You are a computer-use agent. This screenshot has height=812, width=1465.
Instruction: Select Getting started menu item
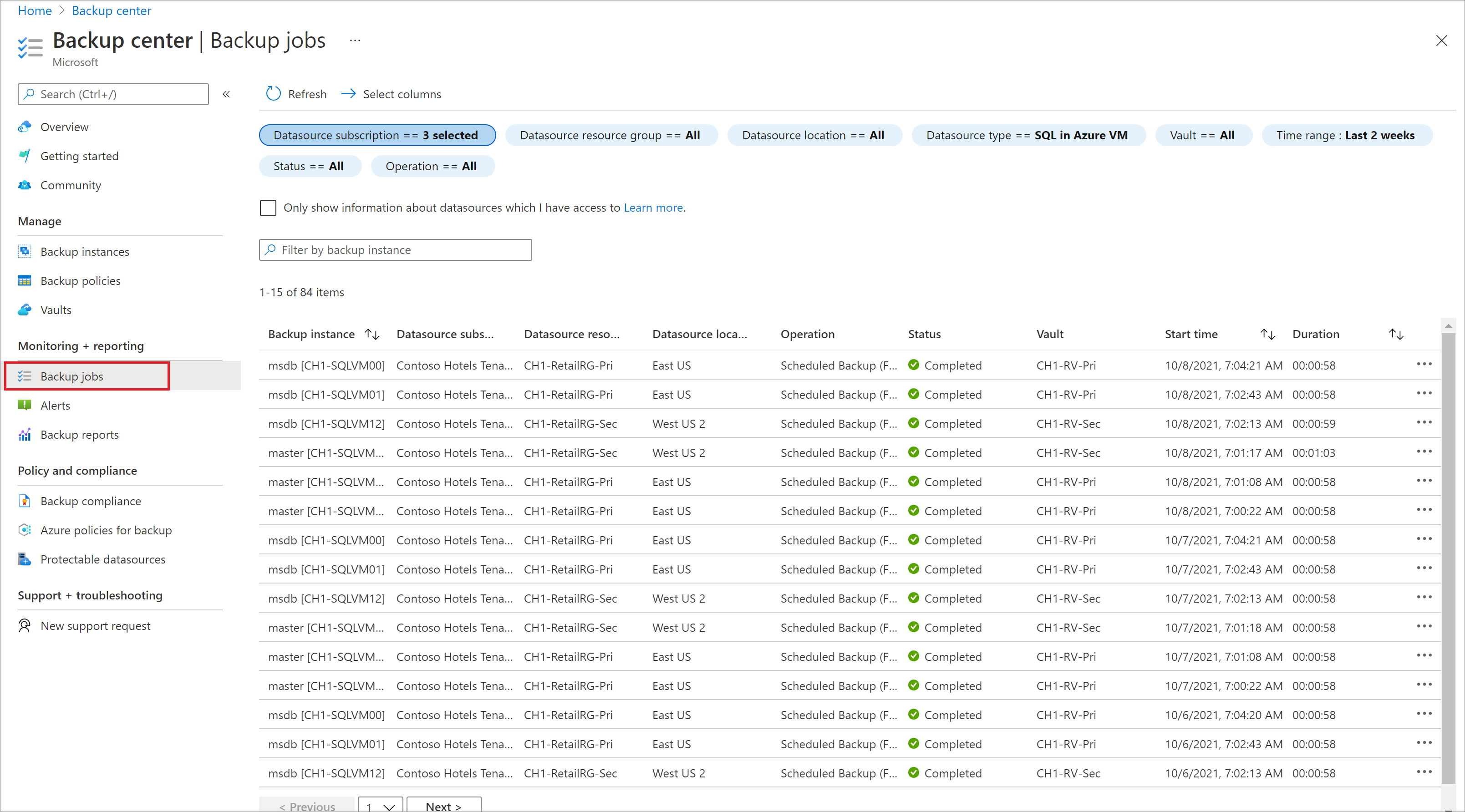[80, 156]
